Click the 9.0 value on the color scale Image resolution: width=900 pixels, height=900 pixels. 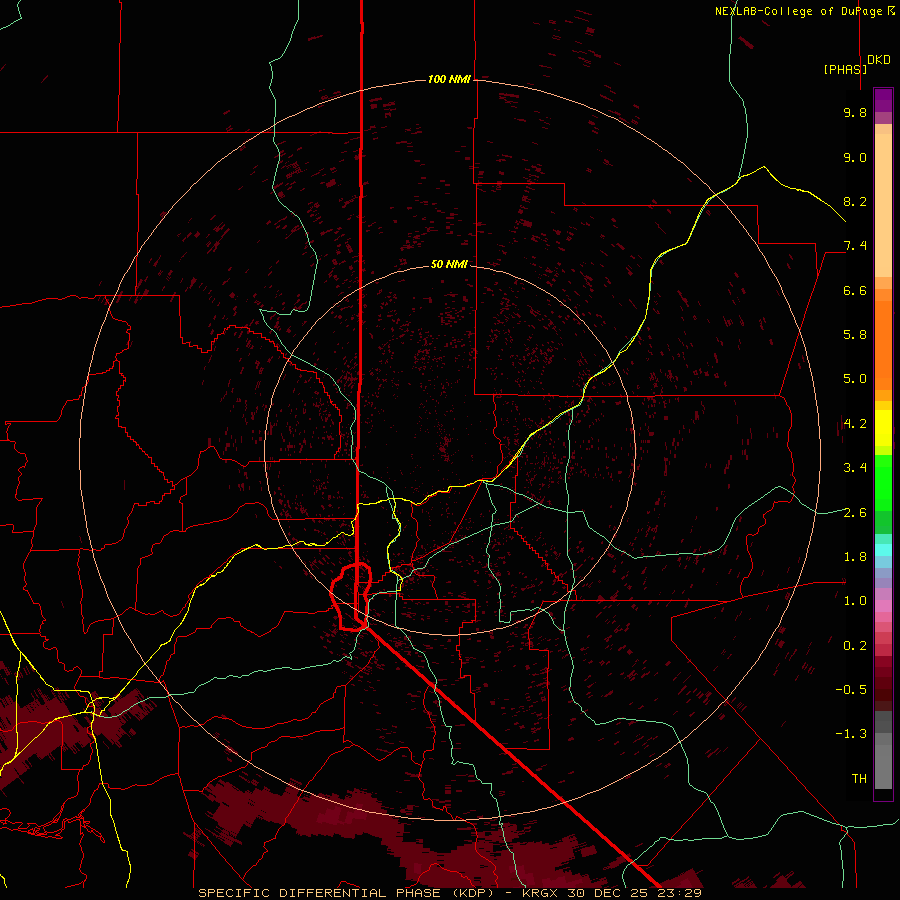pos(855,157)
